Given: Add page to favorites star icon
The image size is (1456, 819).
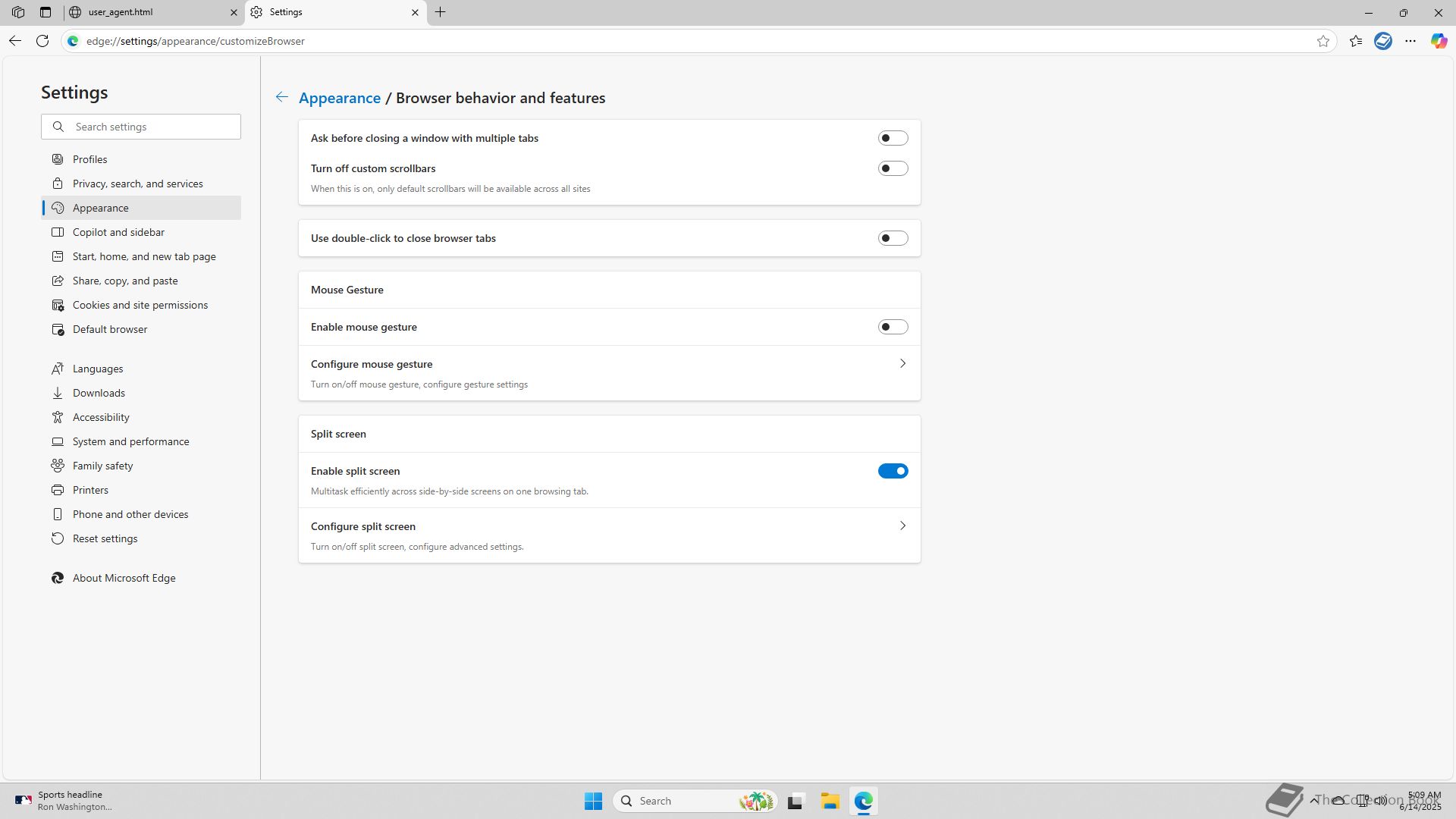Looking at the screenshot, I should [x=1323, y=41].
